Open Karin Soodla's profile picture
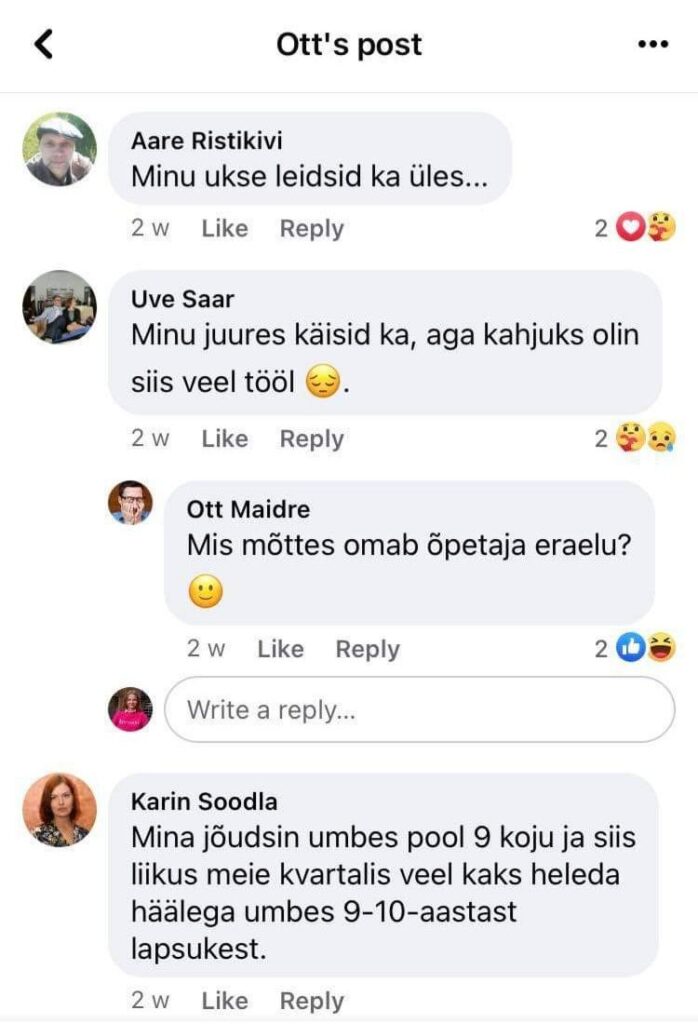This screenshot has width=698, height=1024. tap(60, 809)
